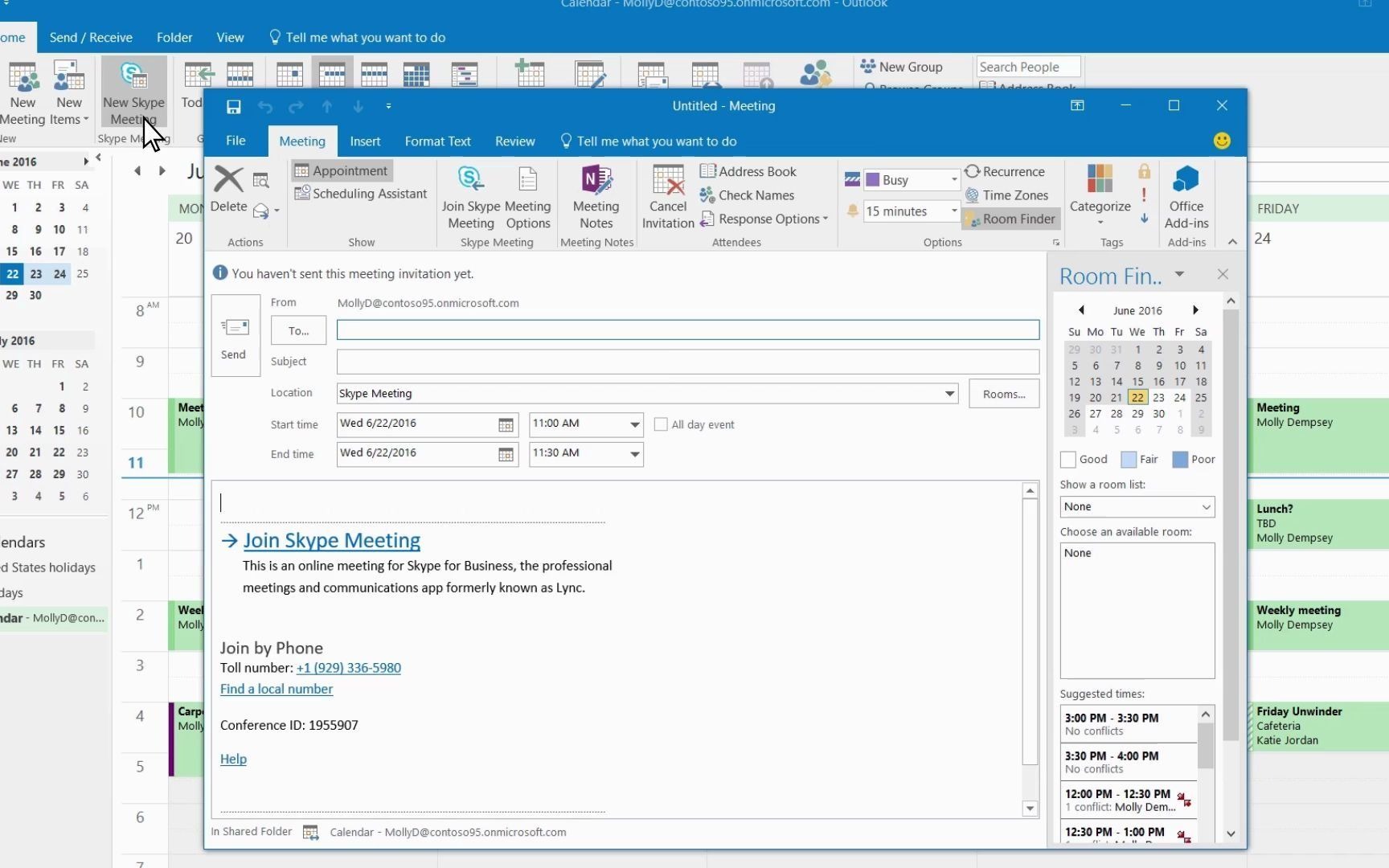The height and width of the screenshot is (868, 1389).
Task: Click in the To recipients field
Action: 688,330
